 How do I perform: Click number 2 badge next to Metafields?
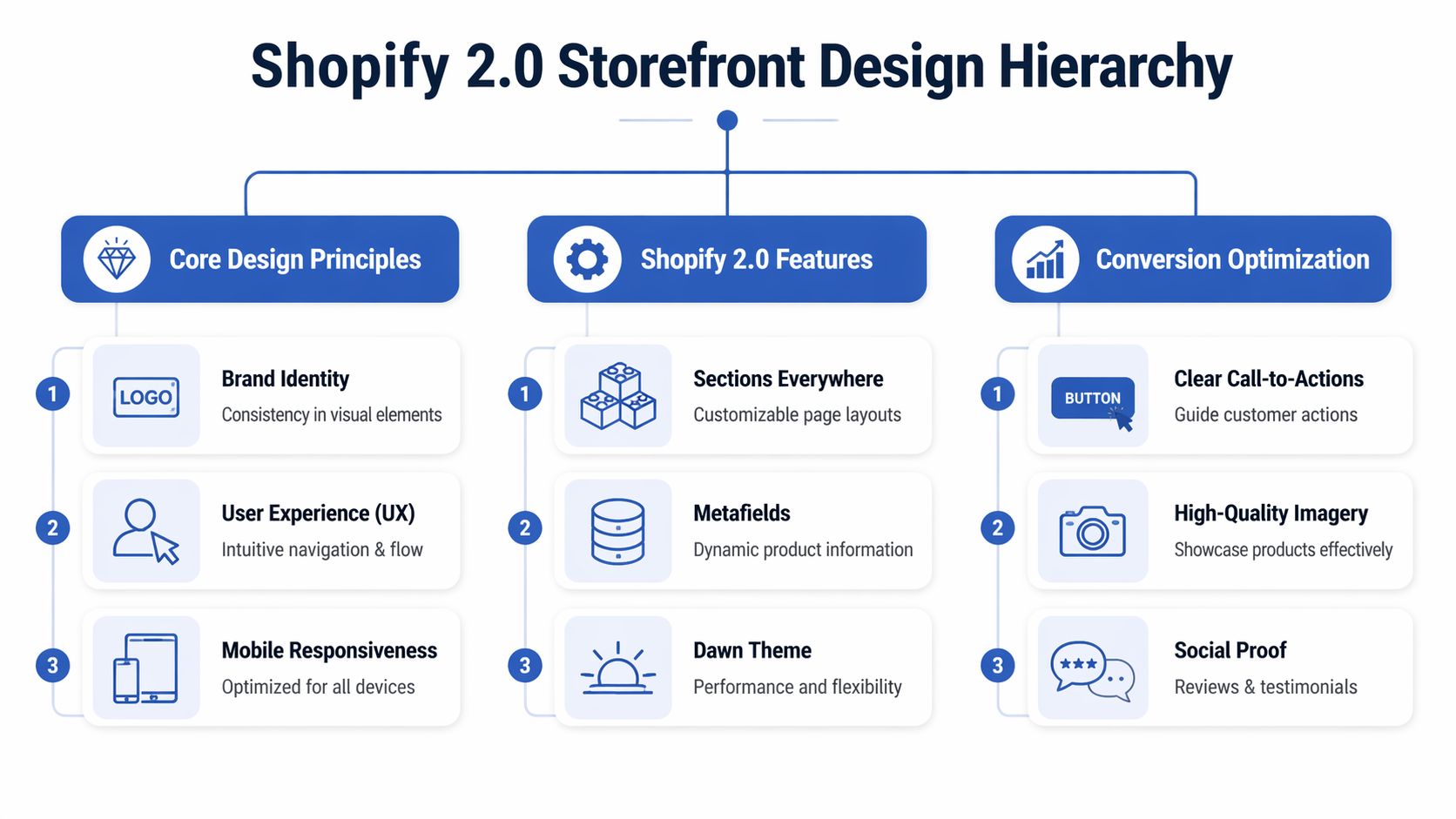524,527
